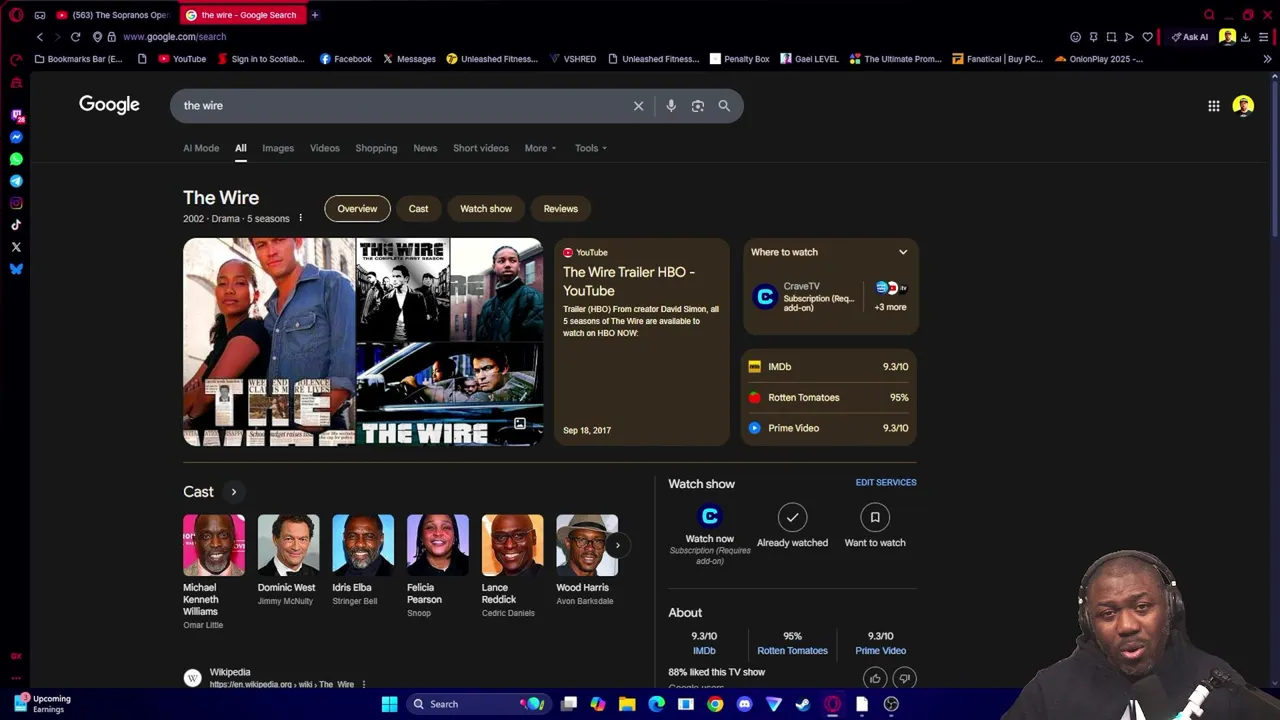Show more bookmarks with the double chevron
The height and width of the screenshot is (720, 1280).
coord(1267,59)
